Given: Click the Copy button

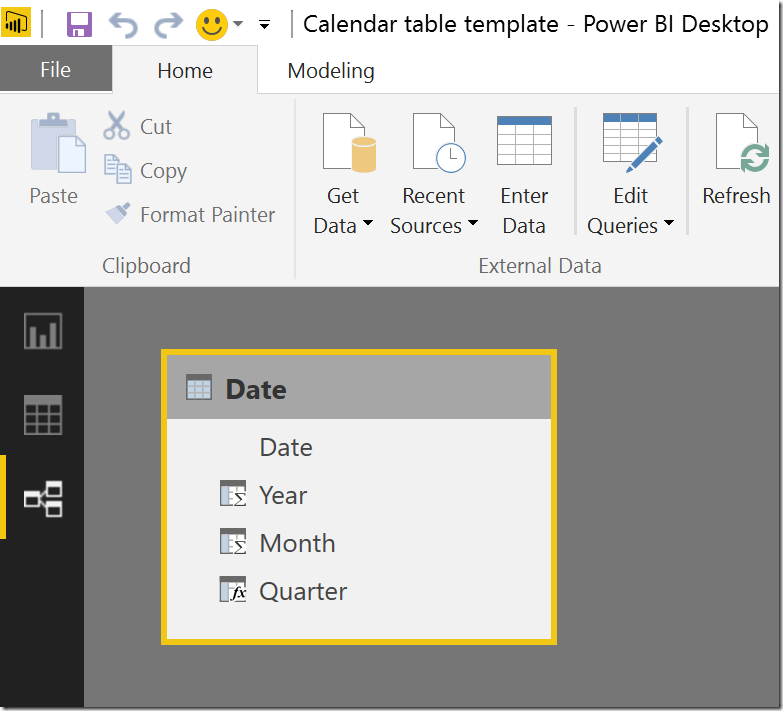Looking at the screenshot, I should tap(146, 171).
